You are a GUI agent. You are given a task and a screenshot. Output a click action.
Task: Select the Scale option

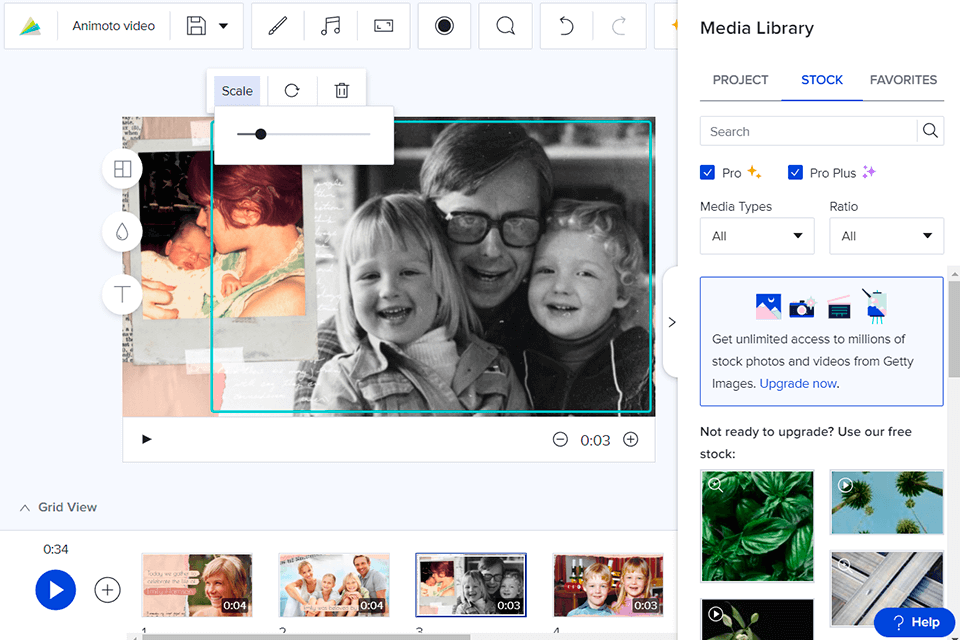(x=237, y=91)
